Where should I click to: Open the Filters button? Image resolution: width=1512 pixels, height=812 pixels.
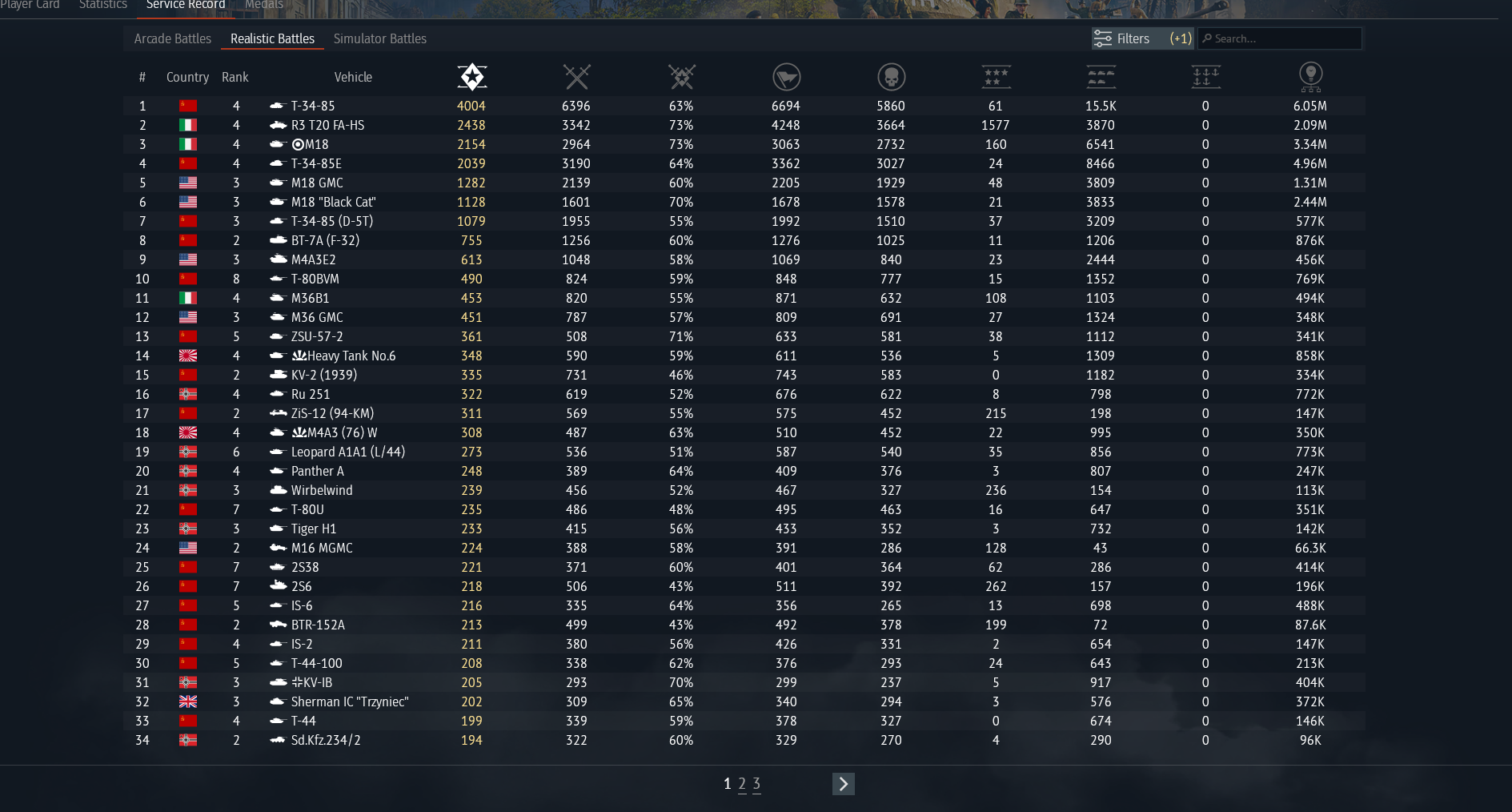pyautogui.click(x=1142, y=38)
